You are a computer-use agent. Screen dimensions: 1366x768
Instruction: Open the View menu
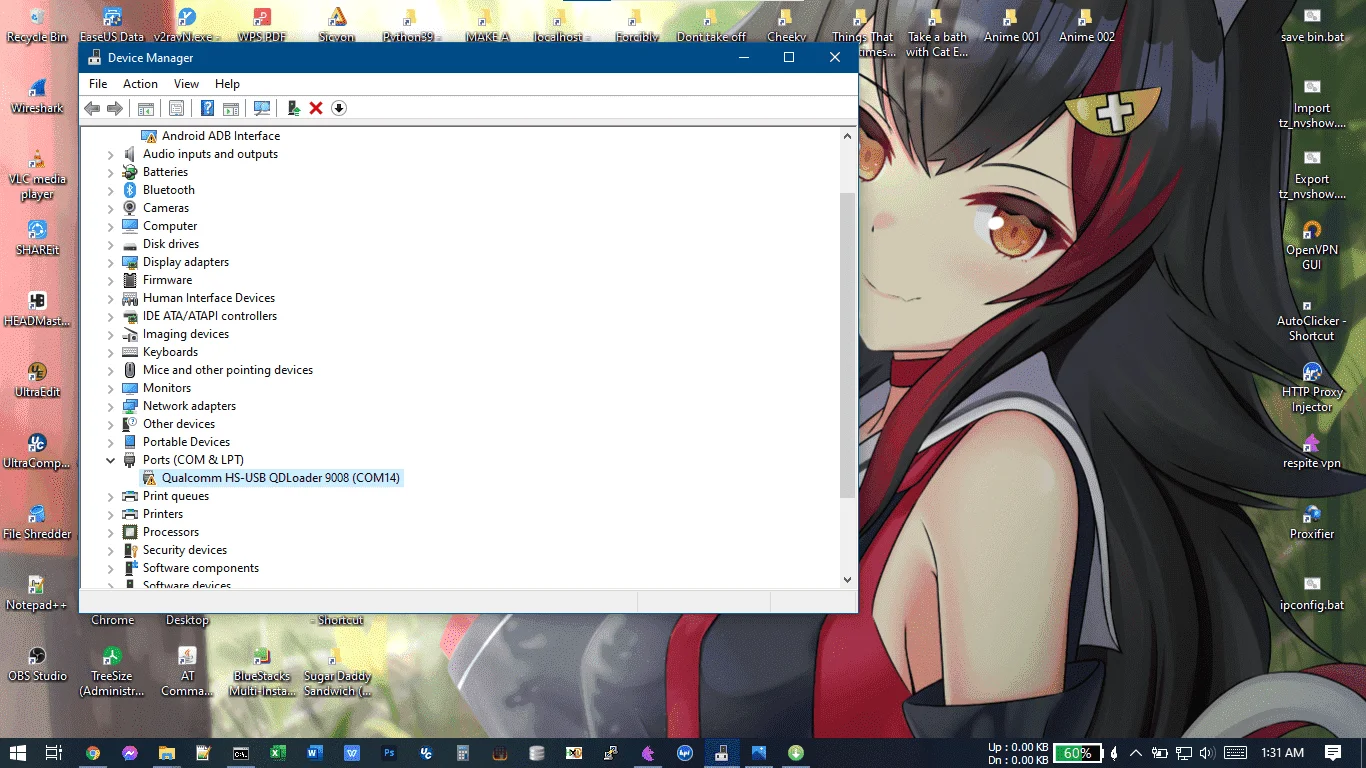(x=186, y=84)
